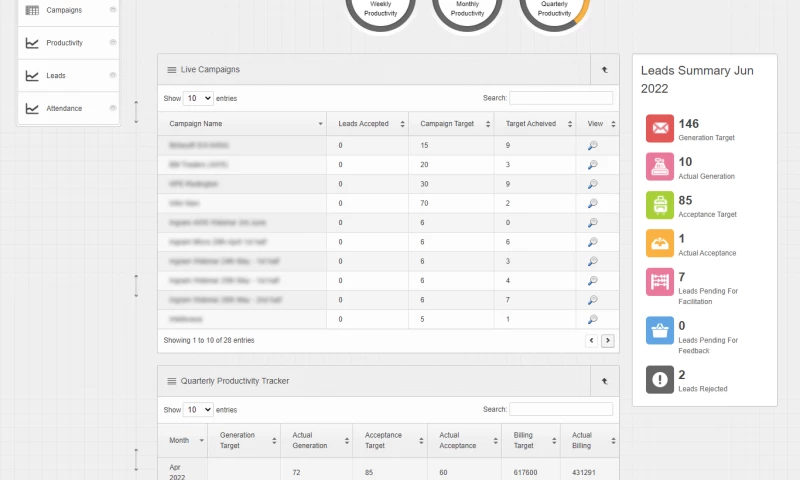Click the Live Campaigns panel menu icon
This screenshot has height=480, width=800.
click(172, 70)
